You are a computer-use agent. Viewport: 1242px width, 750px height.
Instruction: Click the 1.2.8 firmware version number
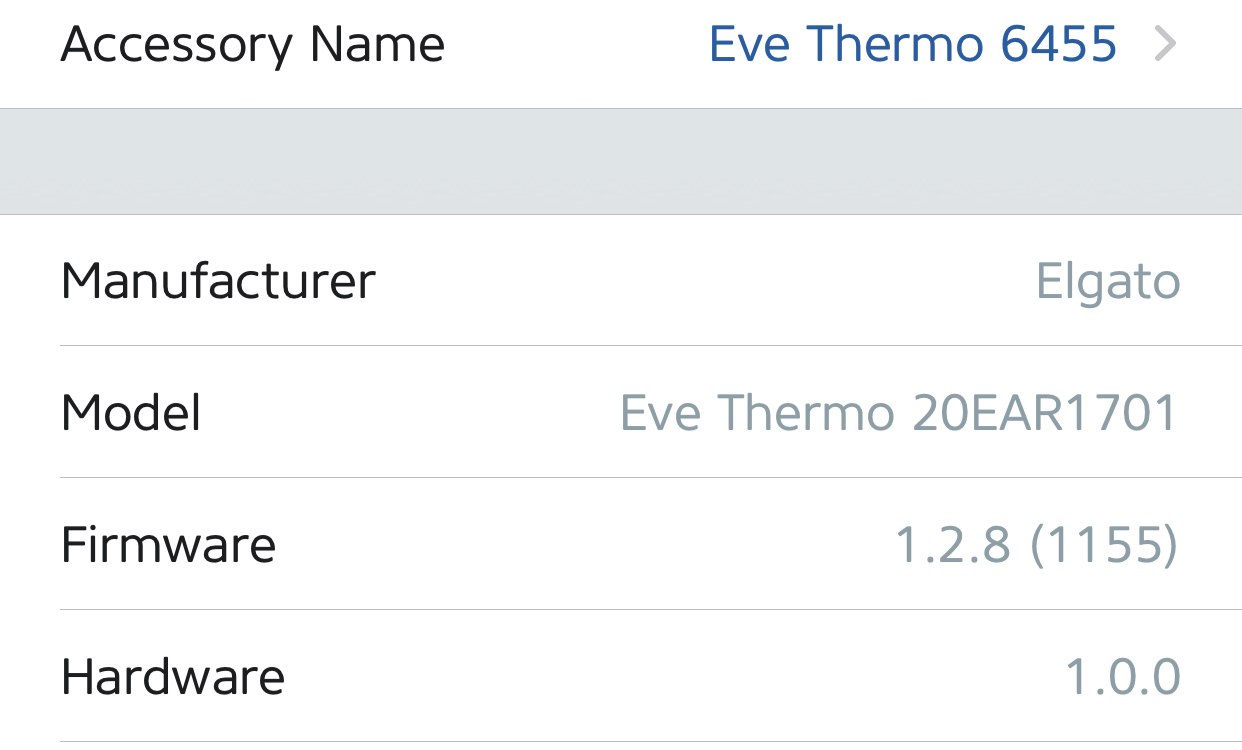click(954, 545)
